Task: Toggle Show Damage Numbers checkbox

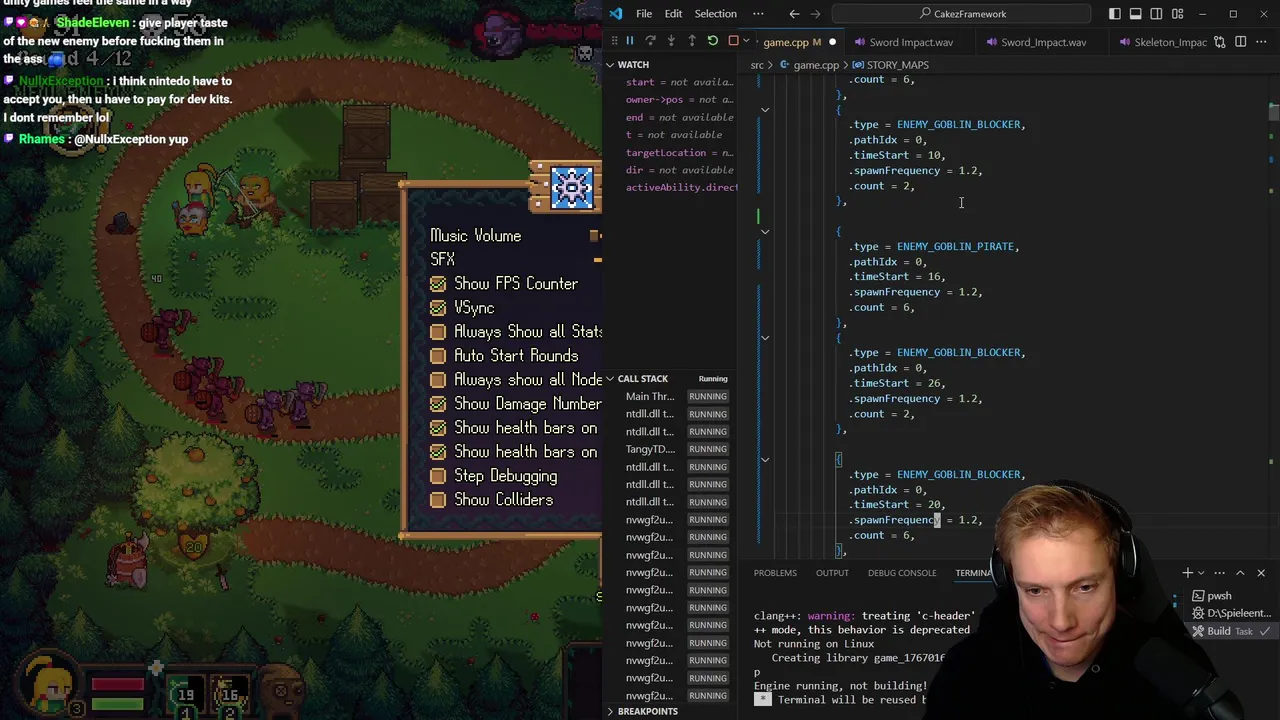Action: tap(438, 404)
